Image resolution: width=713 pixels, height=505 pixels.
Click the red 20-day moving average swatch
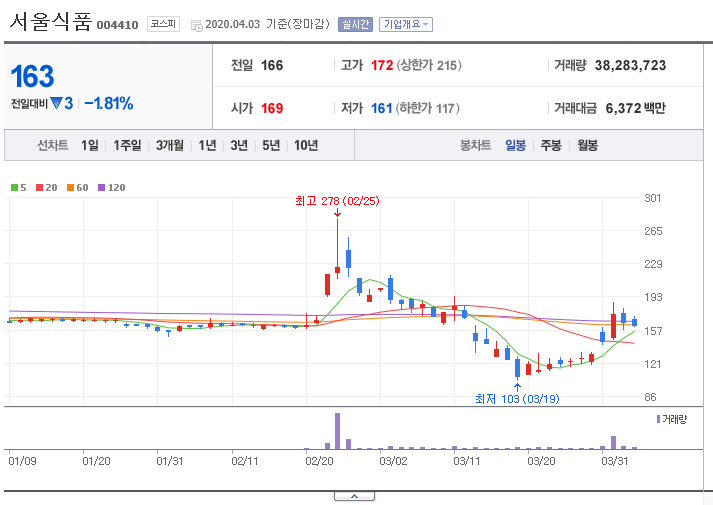(x=40, y=187)
